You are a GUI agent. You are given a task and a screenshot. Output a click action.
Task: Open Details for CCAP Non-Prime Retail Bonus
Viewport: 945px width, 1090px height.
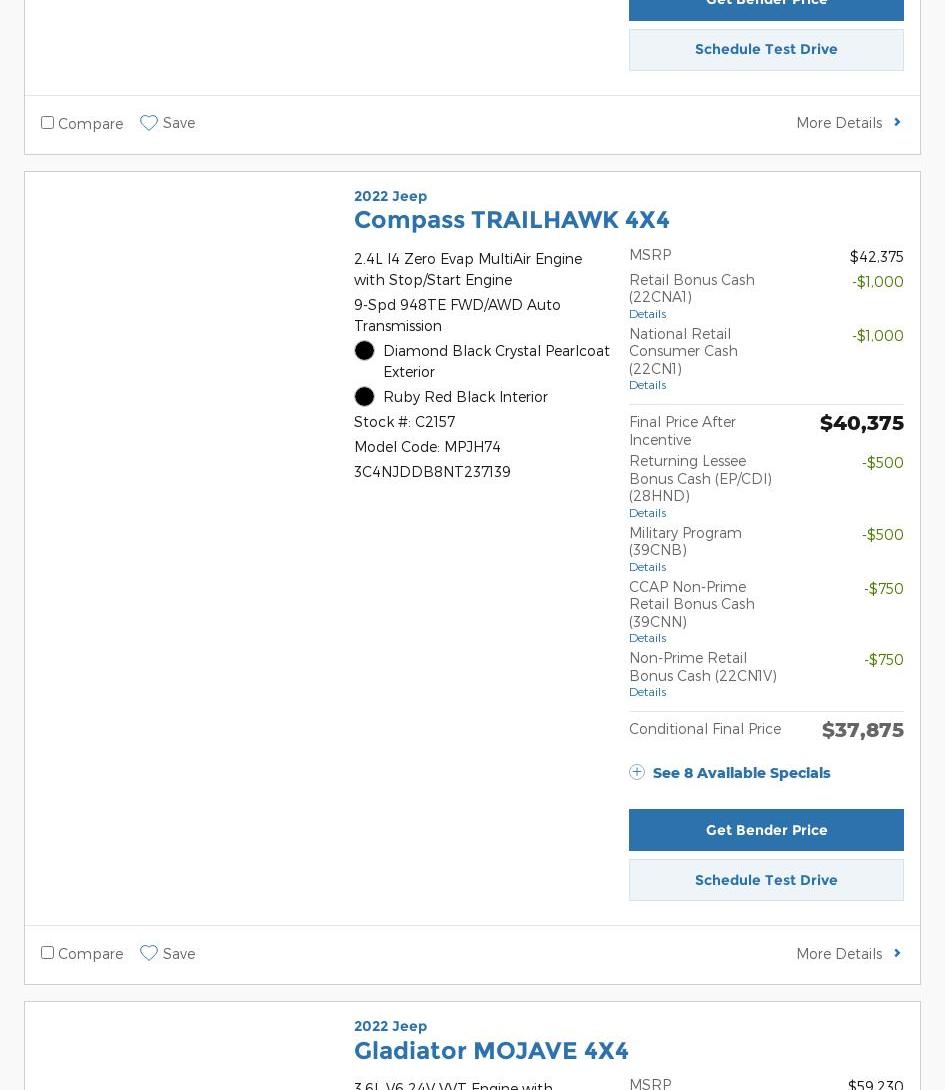point(647,638)
